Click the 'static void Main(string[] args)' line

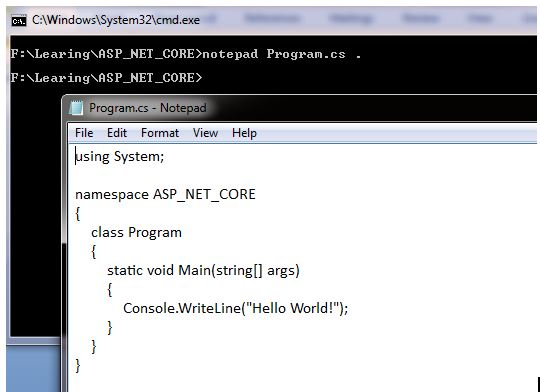203,270
